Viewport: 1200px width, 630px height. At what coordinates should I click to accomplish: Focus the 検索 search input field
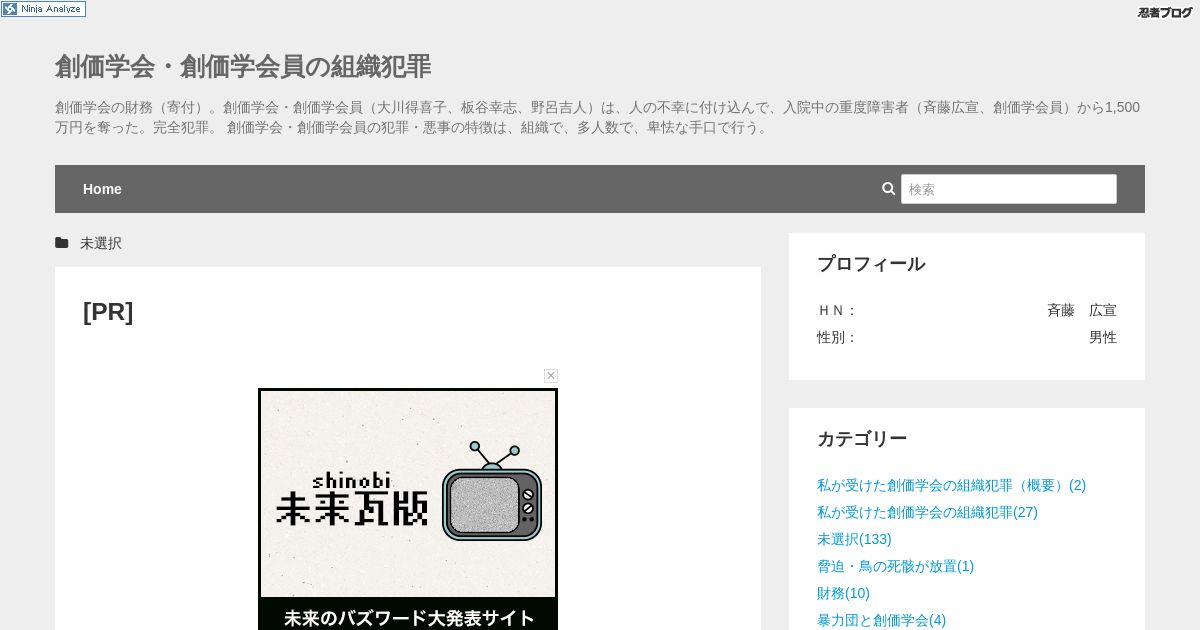coord(1008,189)
